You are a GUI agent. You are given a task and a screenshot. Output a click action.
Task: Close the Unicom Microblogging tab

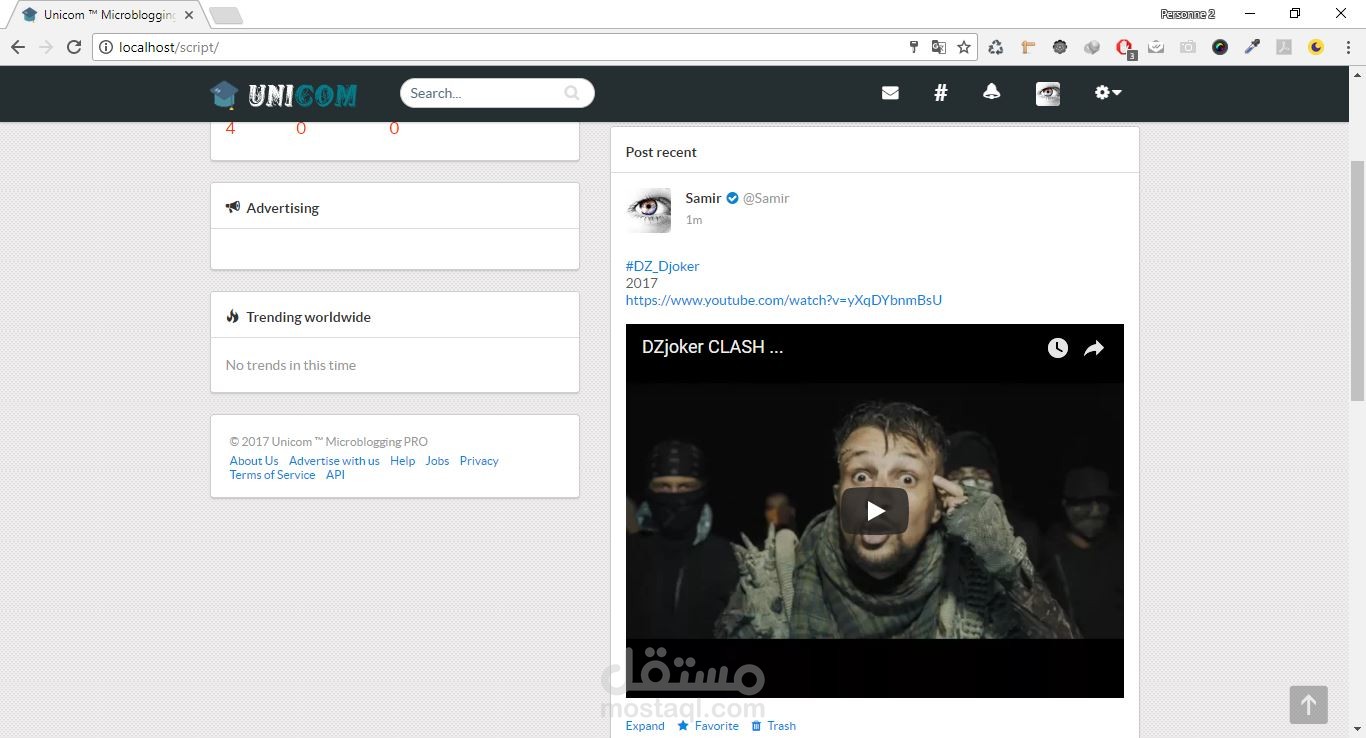pos(189,15)
